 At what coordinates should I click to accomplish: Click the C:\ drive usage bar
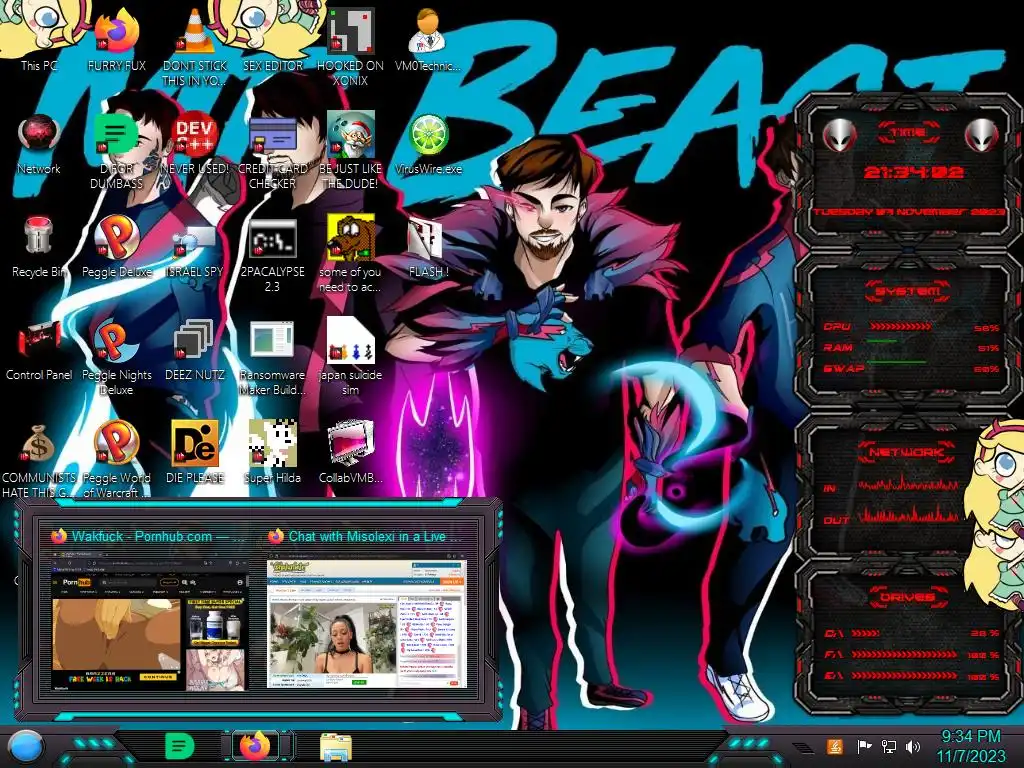click(865, 633)
